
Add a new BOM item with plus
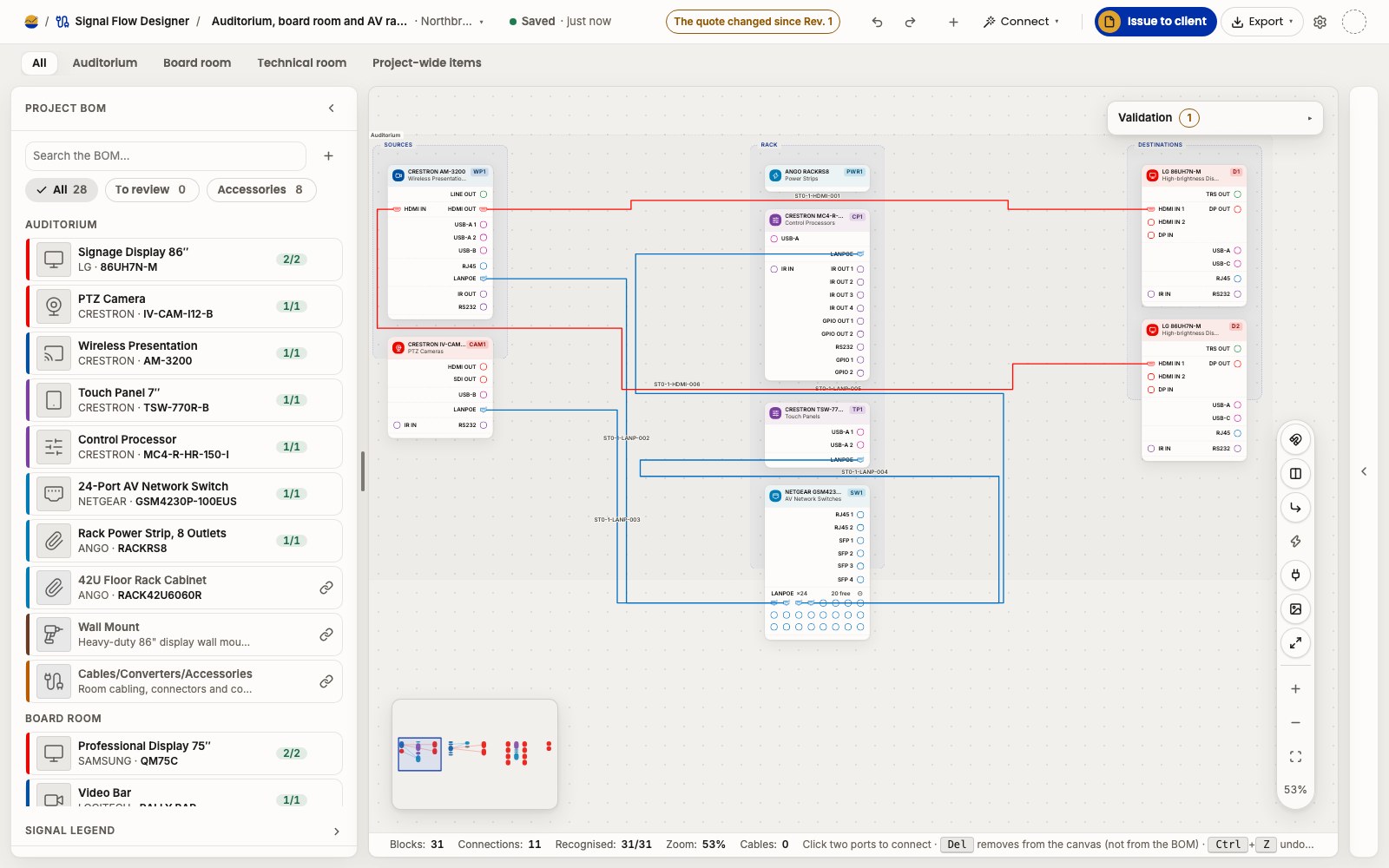(x=328, y=156)
